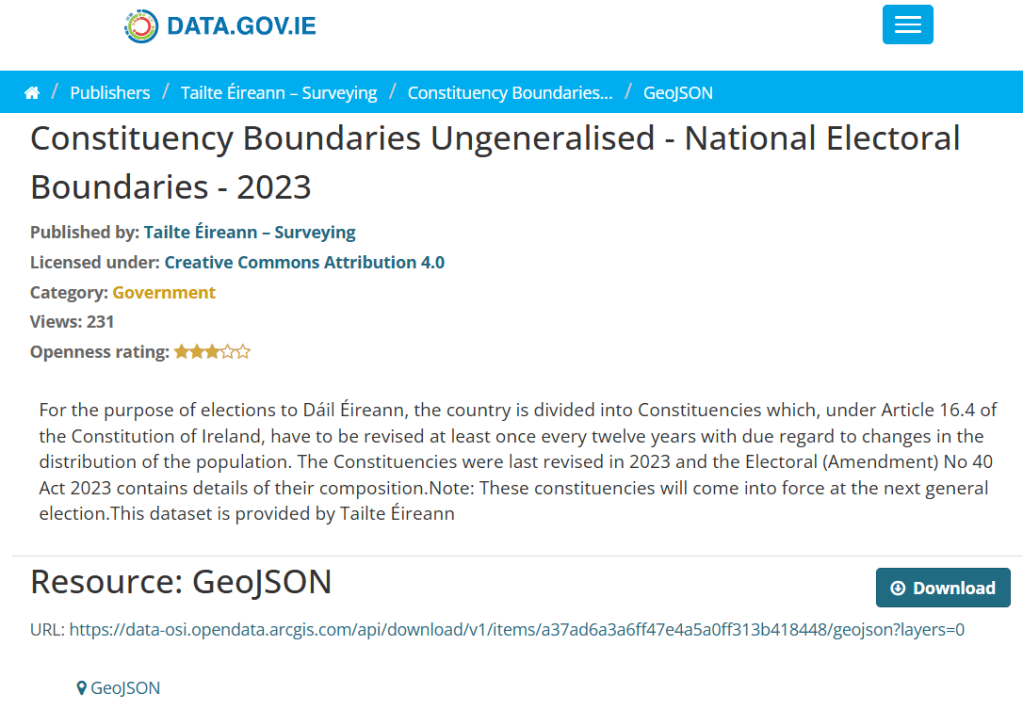Open the Government category link
This screenshot has width=1023, height=710.
pos(164,292)
